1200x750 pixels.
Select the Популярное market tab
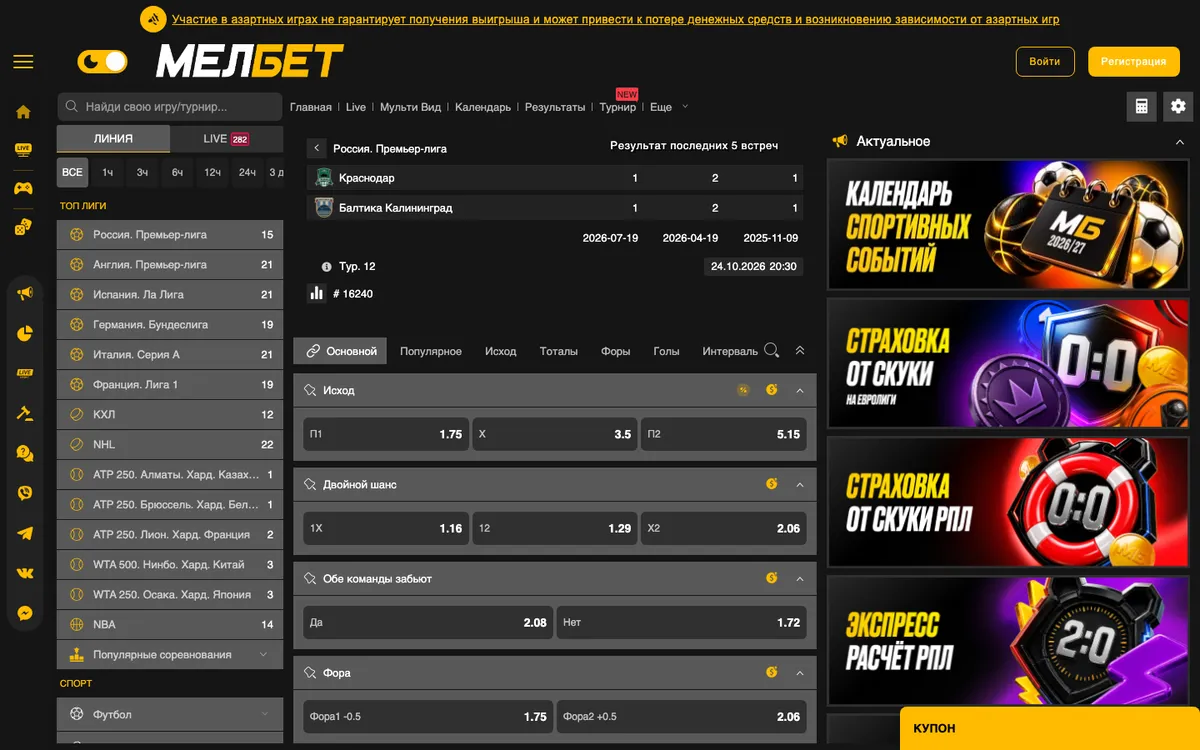click(431, 351)
